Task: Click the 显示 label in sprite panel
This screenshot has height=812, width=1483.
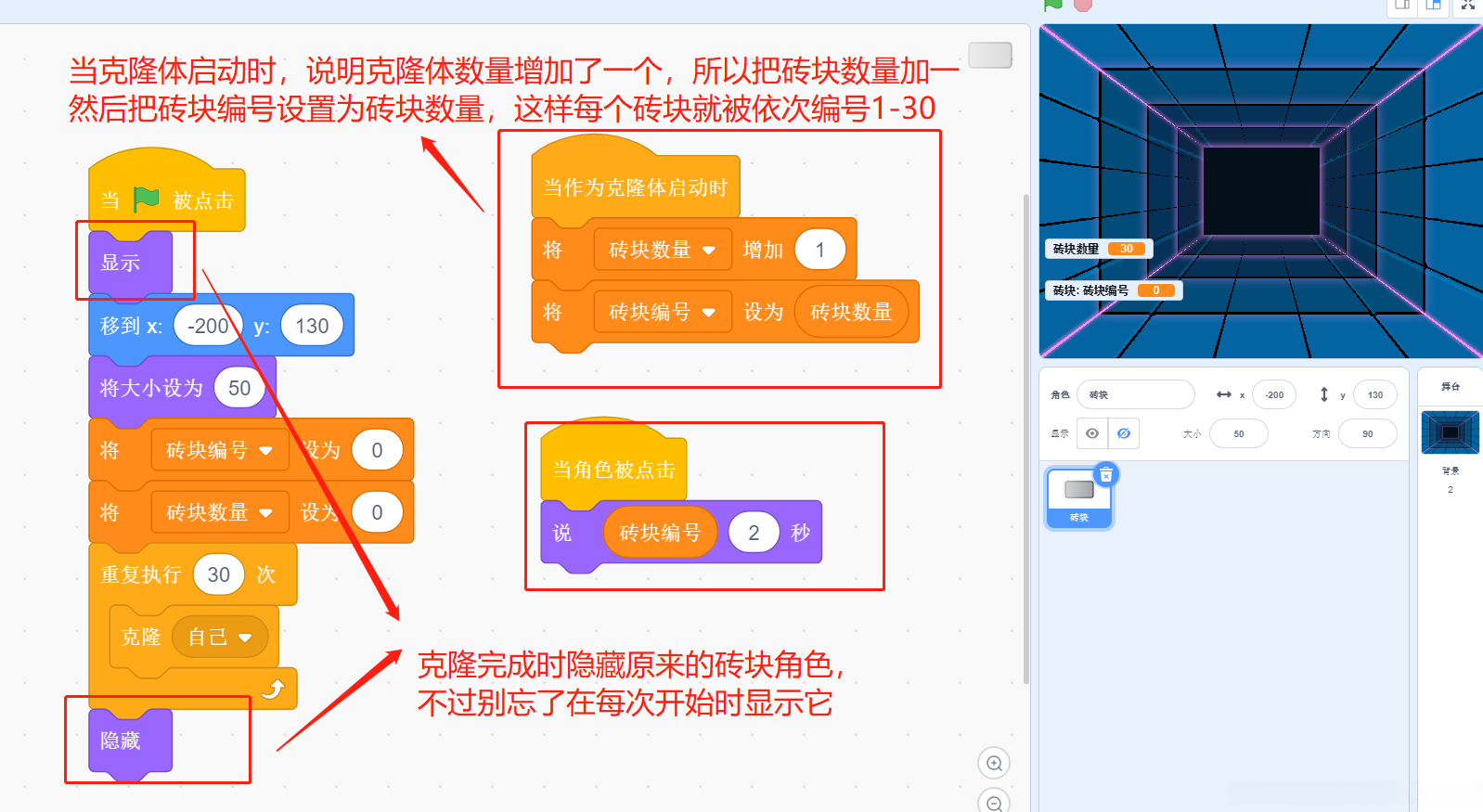Action: tap(1060, 433)
